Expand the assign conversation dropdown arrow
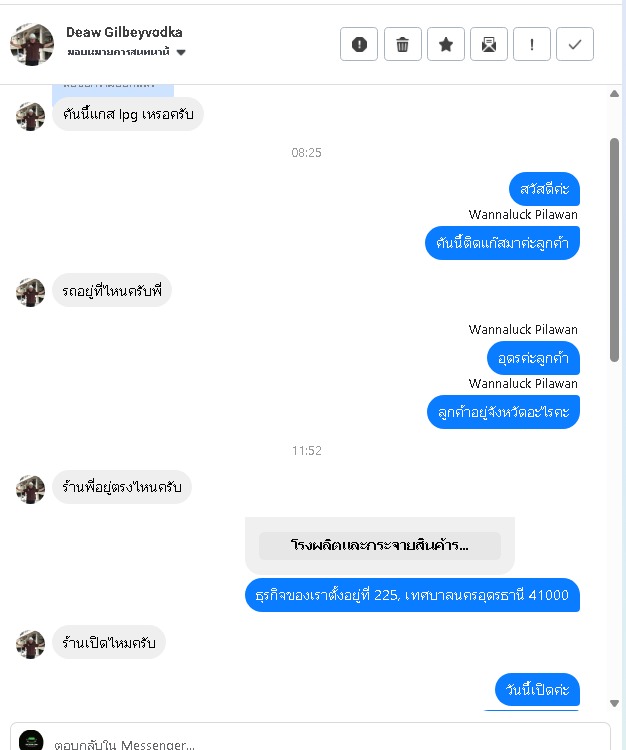This screenshot has width=626, height=750. tap(181, 52)
